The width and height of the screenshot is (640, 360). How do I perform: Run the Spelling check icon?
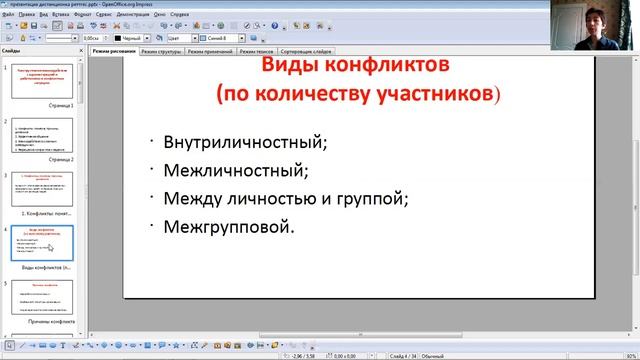[93, 26]
